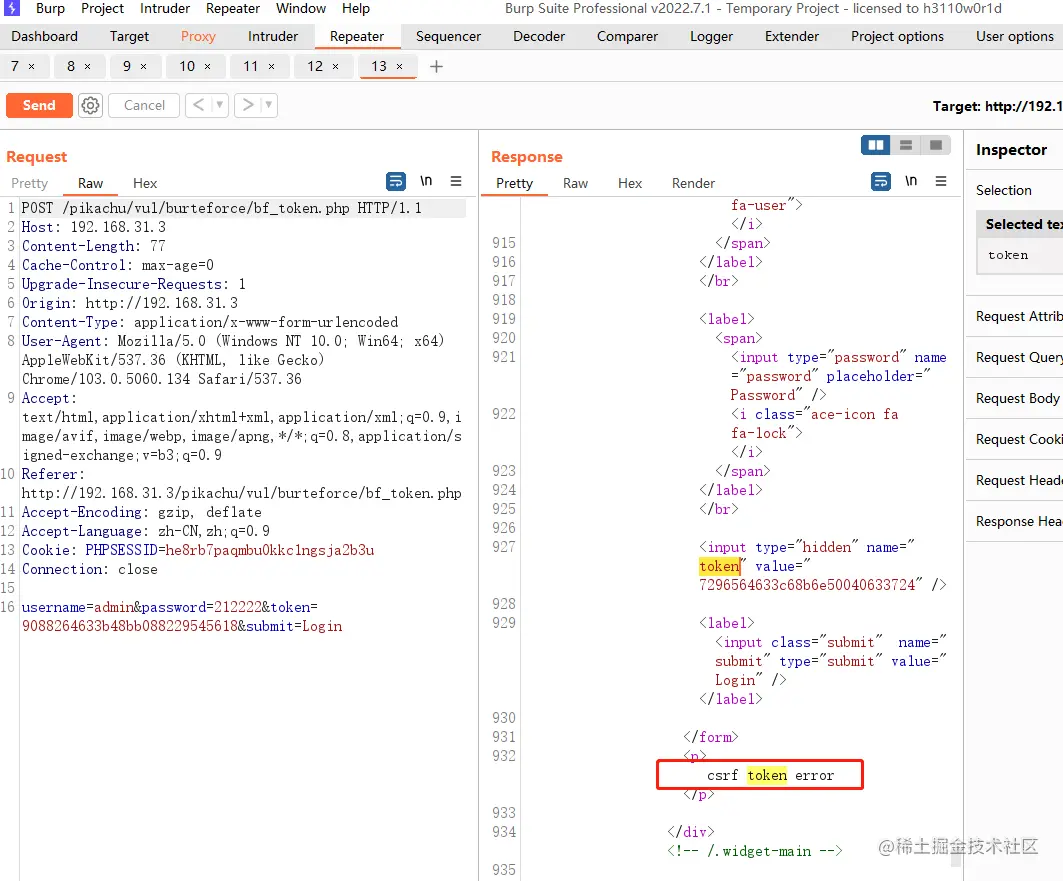Toggle word wrap icon in Request pane
The width and height of the screenshot is (1063, 881).
(x=396, y=181)
